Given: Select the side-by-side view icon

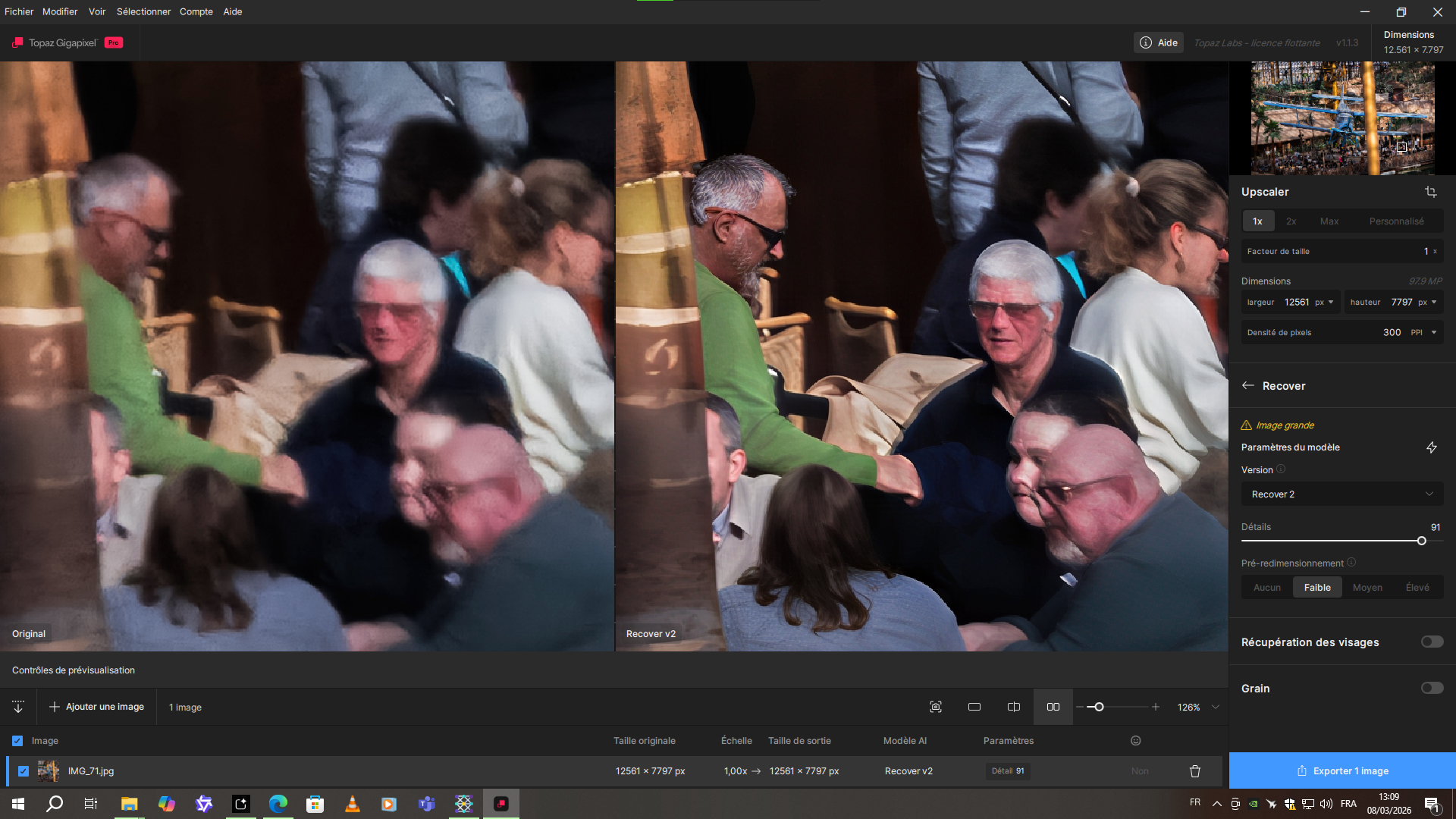Looking at the screenshot, I should tap(1053, 707).
